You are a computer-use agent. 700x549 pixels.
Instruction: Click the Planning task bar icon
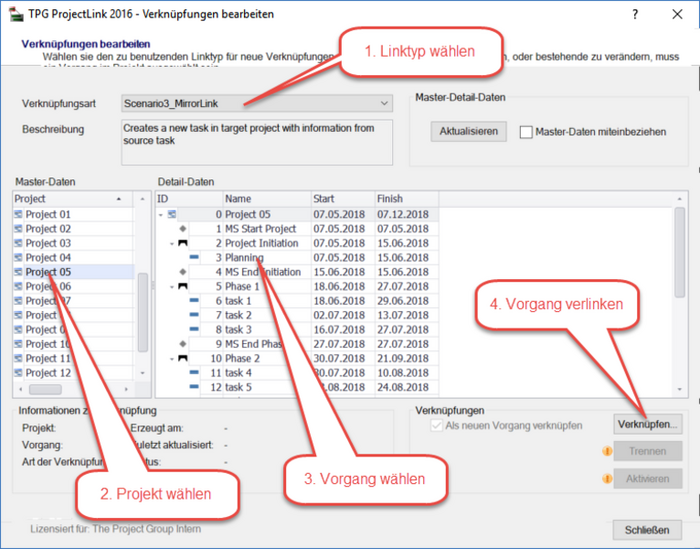point(194,258)
